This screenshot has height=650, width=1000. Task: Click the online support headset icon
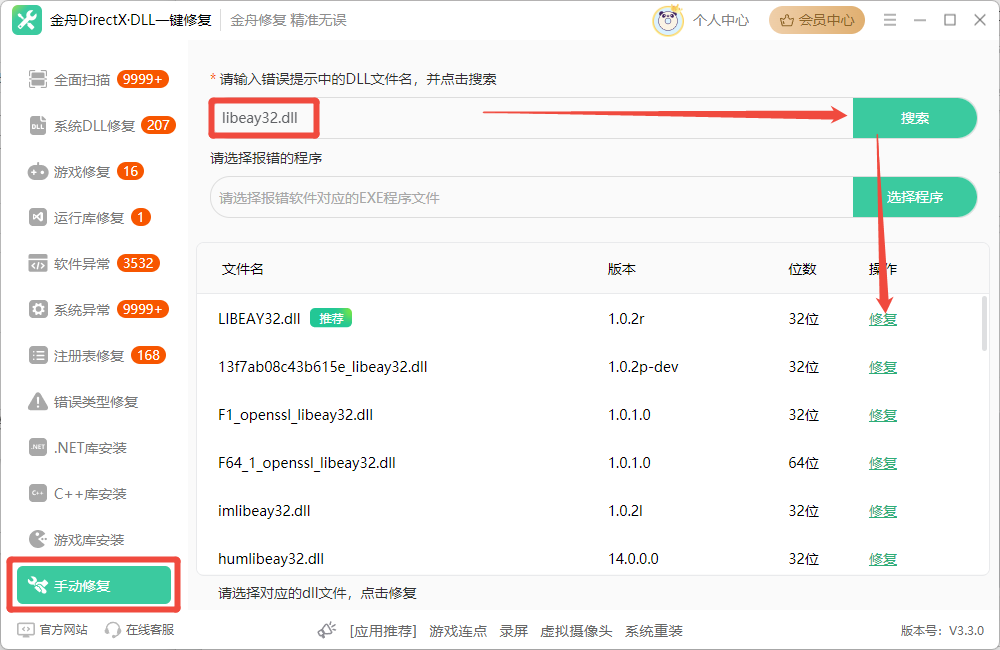(x=113, y=630)
